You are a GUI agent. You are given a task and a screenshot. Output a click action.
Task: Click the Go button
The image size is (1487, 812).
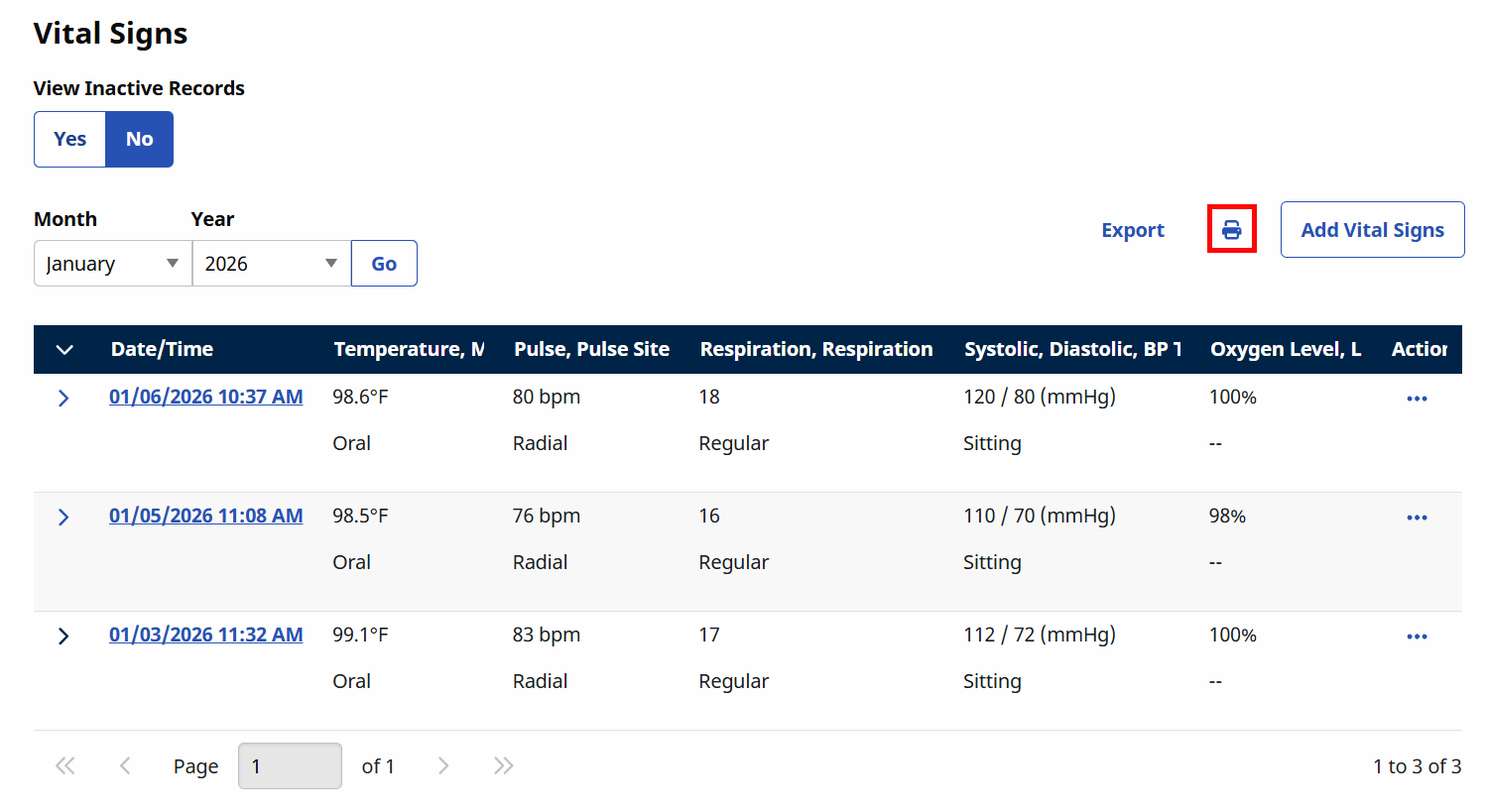pos(384,264)
